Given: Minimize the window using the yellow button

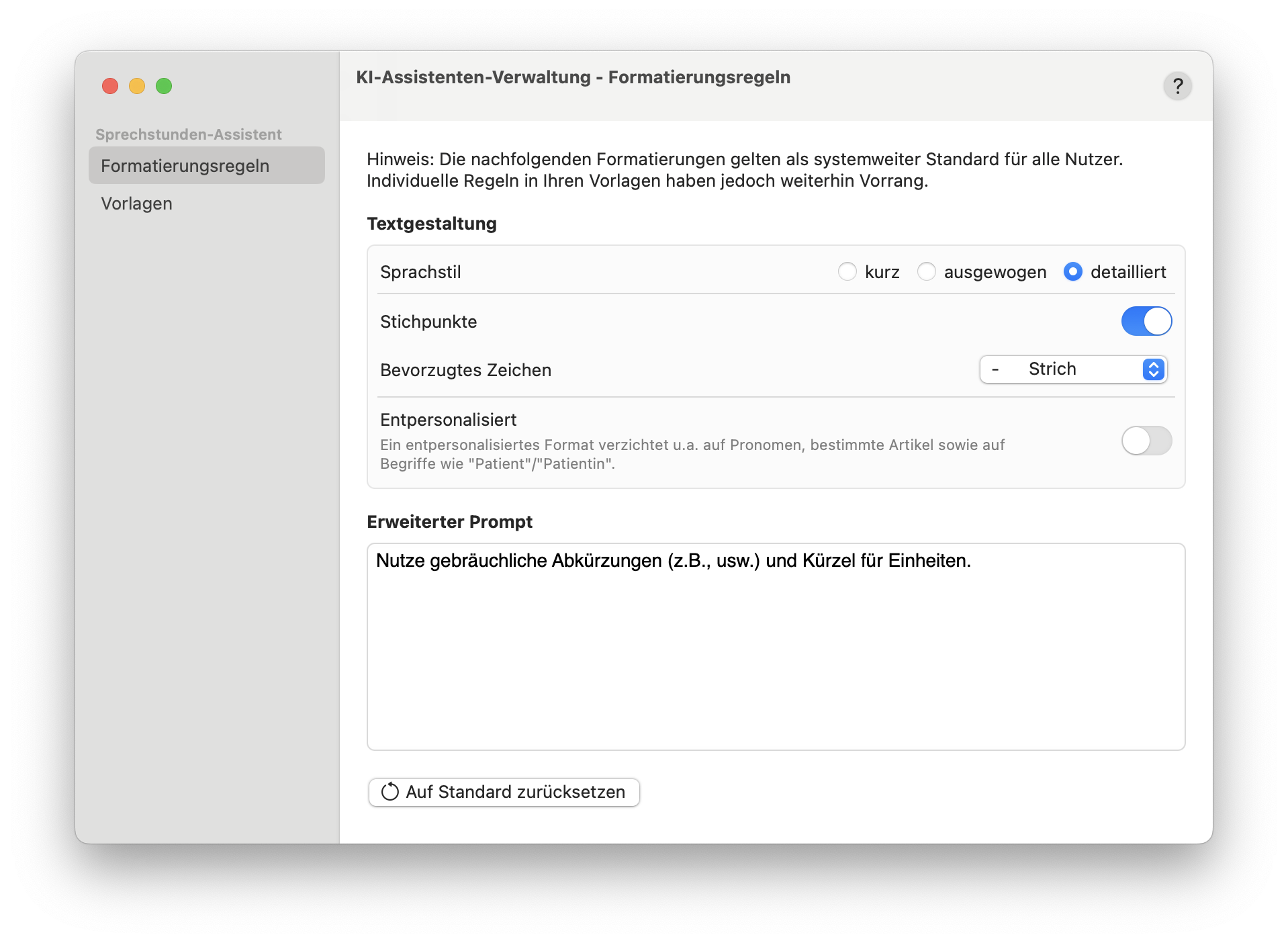Looking at the screenshot, I should [x=137, y=86].
